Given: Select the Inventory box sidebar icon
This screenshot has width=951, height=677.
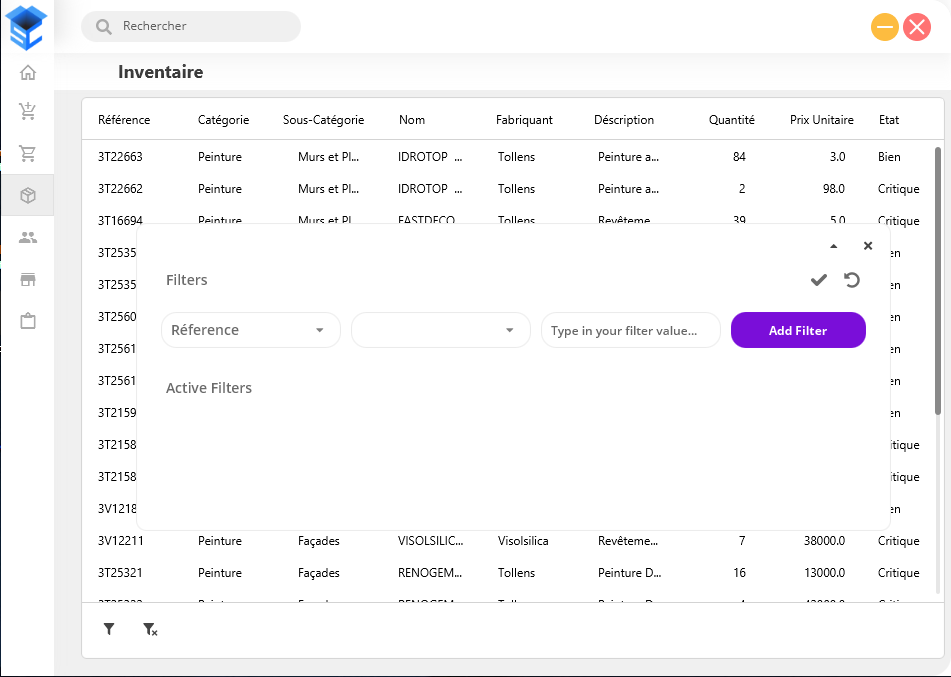Looking at the screenshot, I should tap(28, 196).
